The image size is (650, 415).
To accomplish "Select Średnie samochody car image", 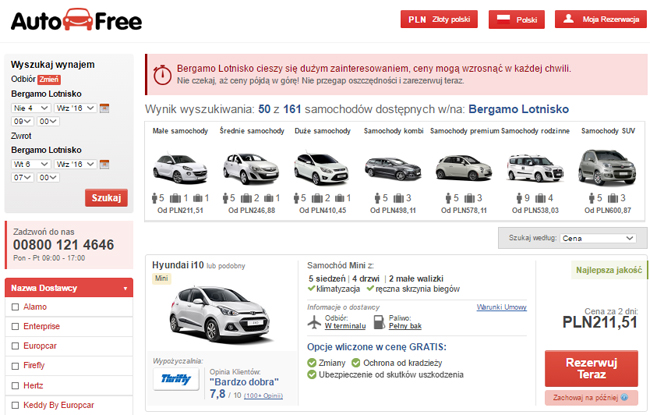I will point(251,168).
